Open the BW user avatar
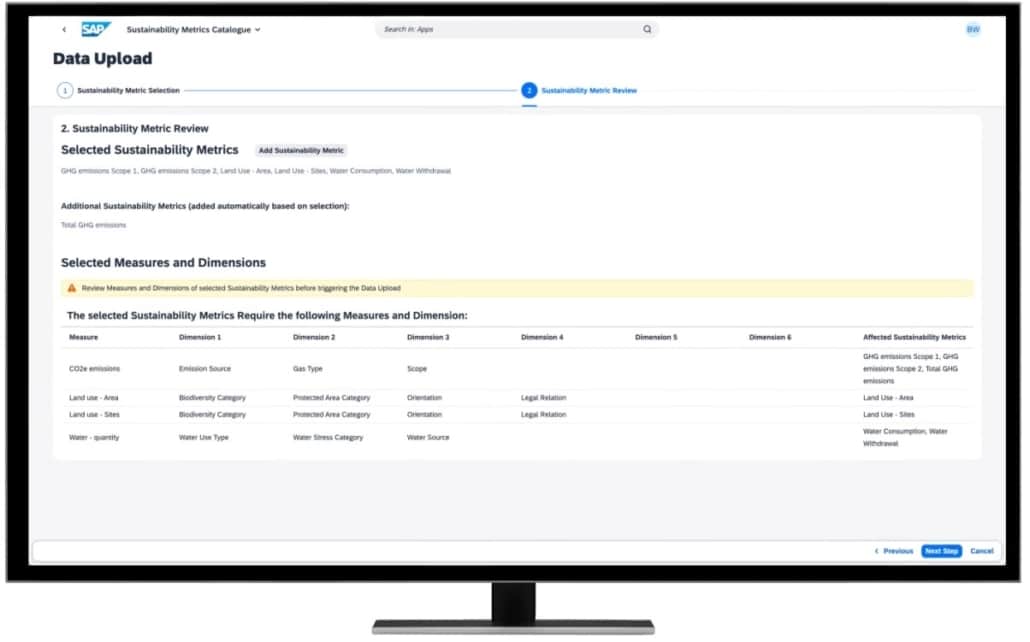This screenshot has width=1030, height=642. pyautogui.click(x=972, y=29)
